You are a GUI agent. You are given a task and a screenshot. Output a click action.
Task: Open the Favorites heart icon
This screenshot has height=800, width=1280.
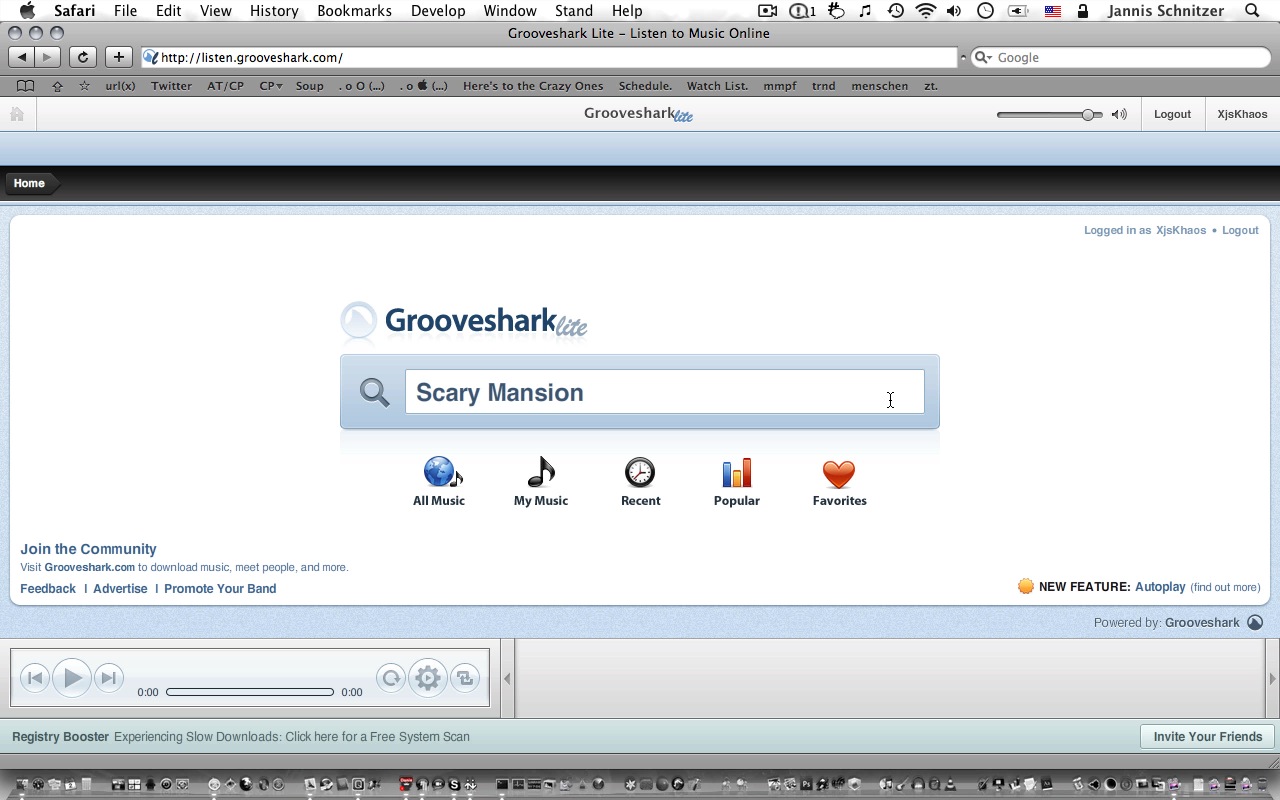[839, 473]
